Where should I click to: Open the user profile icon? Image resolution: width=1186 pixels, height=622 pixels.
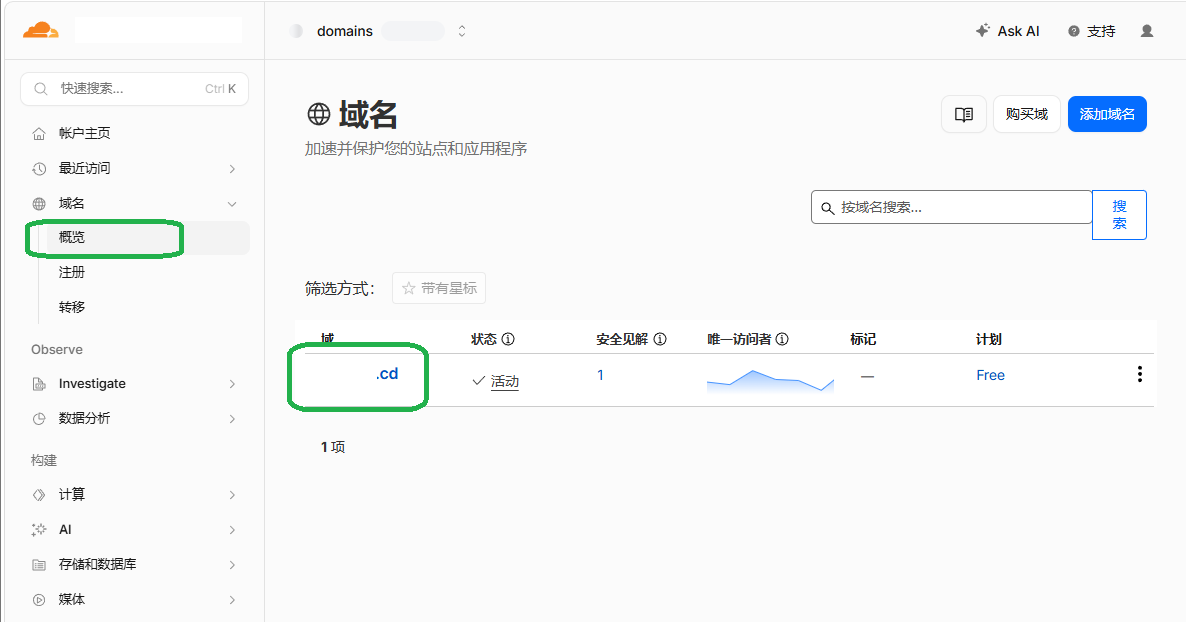1147,31
